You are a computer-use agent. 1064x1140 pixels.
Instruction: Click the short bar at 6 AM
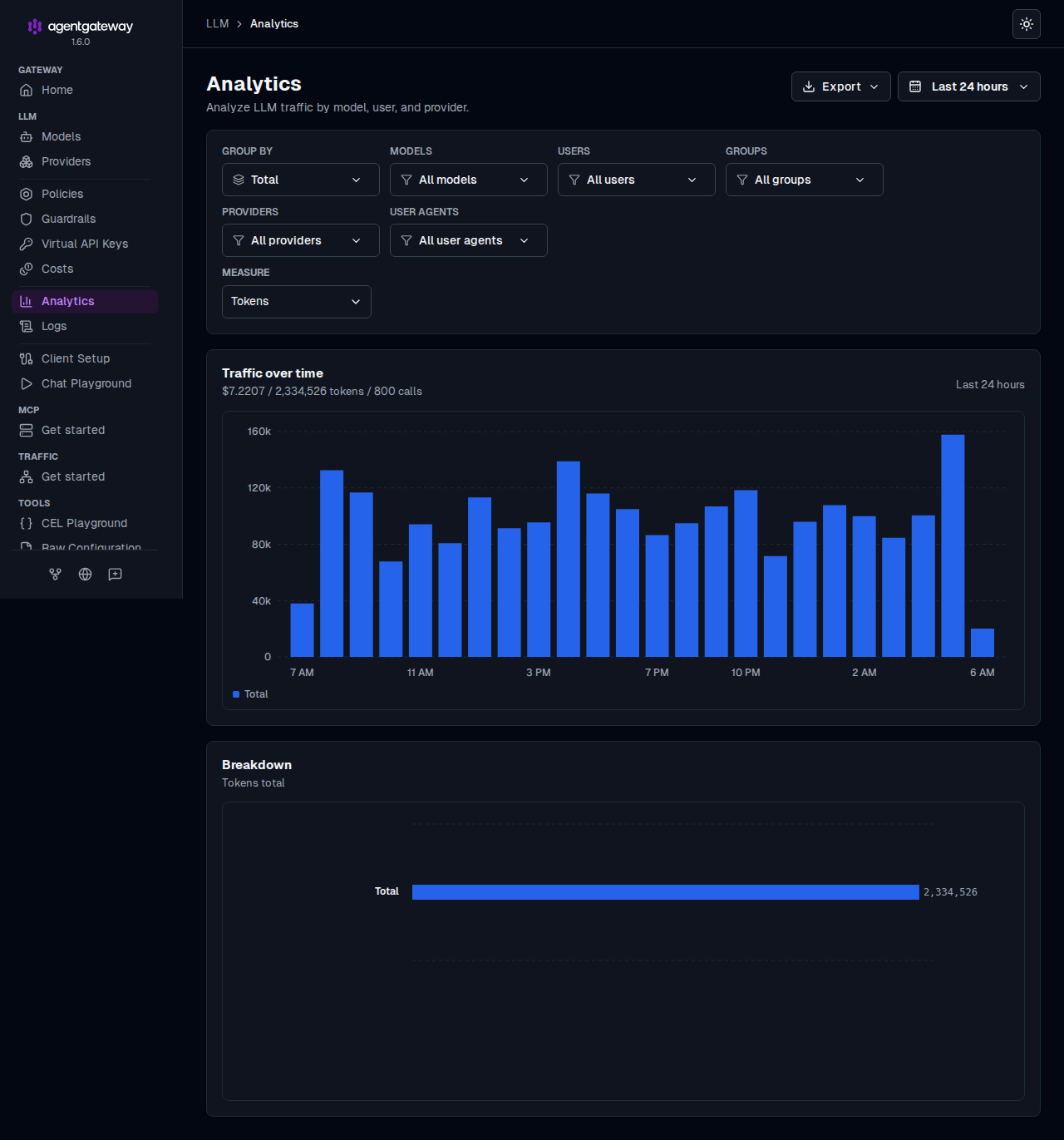983,643
